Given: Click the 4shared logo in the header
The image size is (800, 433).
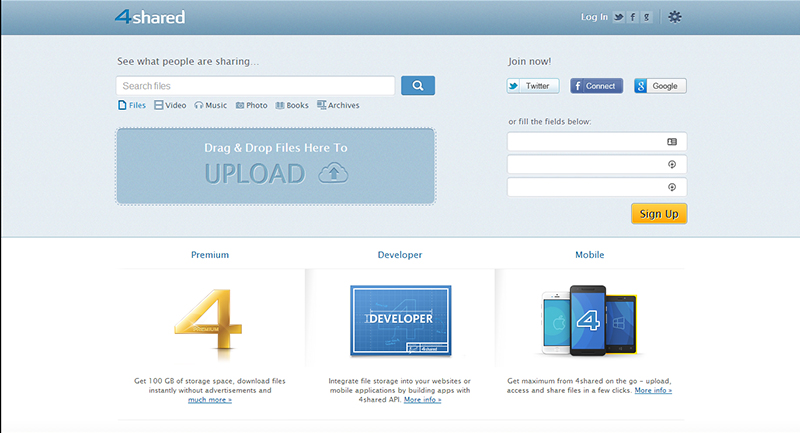Looking at the screenshot, I should (149, 17).
